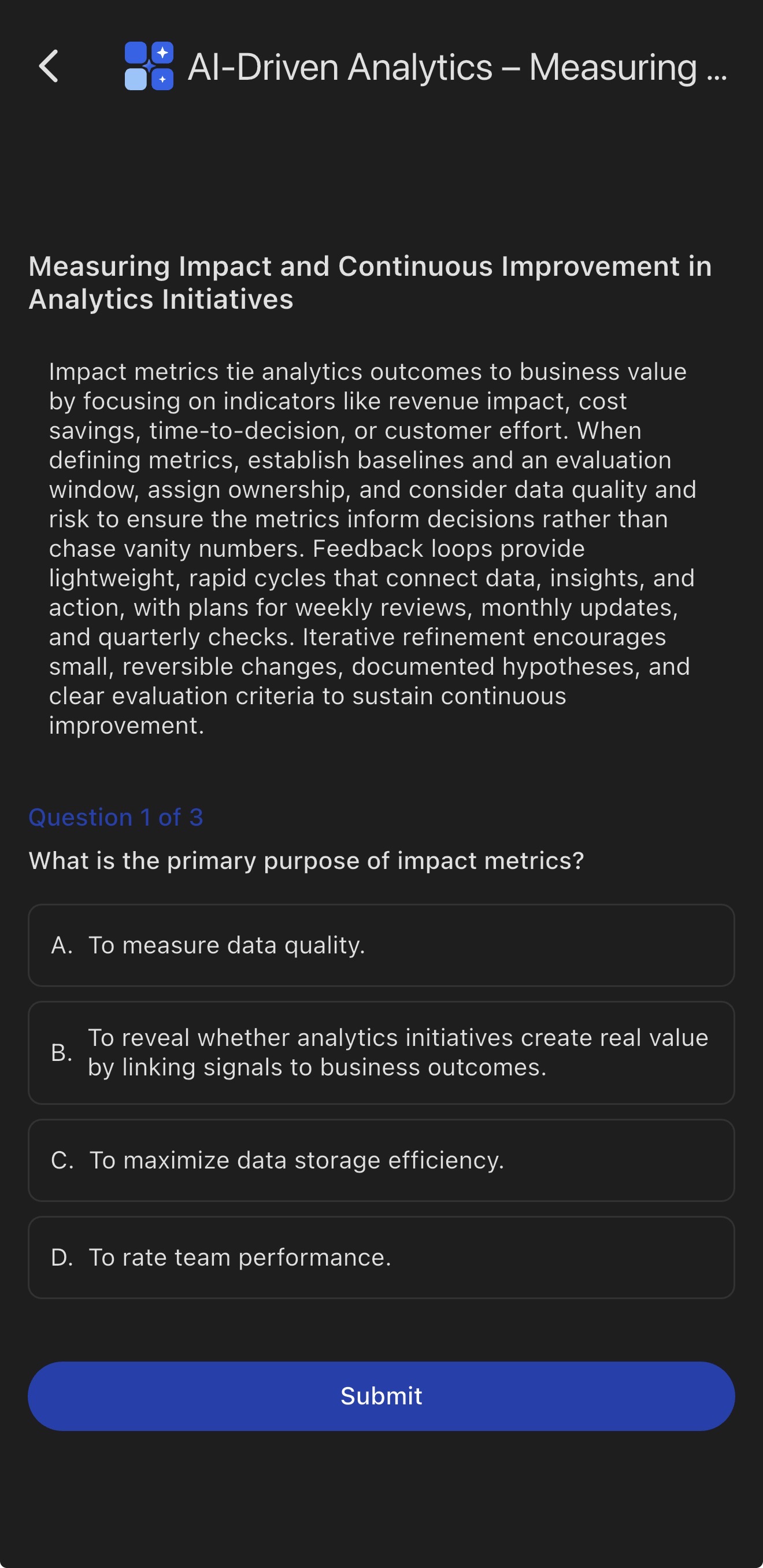The image size is (763, 1568).
Task: Tap the light blue tile in app logo
Action: click(136, 79)
